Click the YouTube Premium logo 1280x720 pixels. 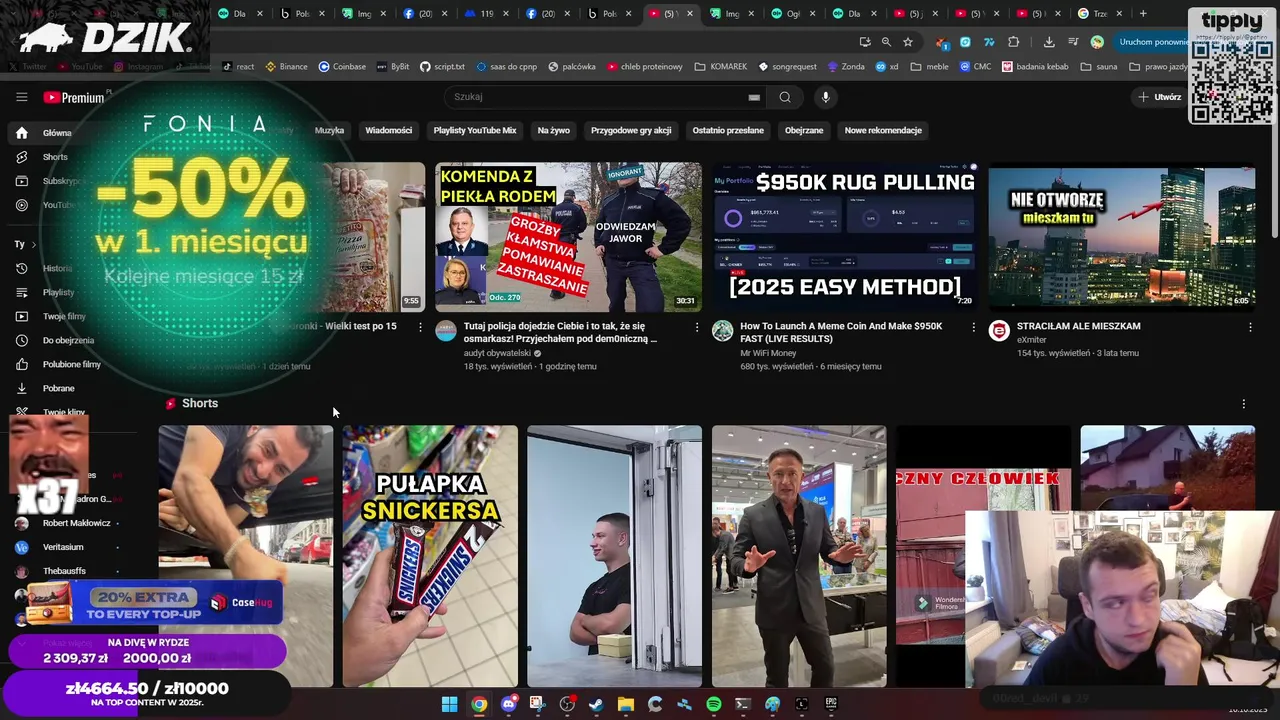pos(74,97)
